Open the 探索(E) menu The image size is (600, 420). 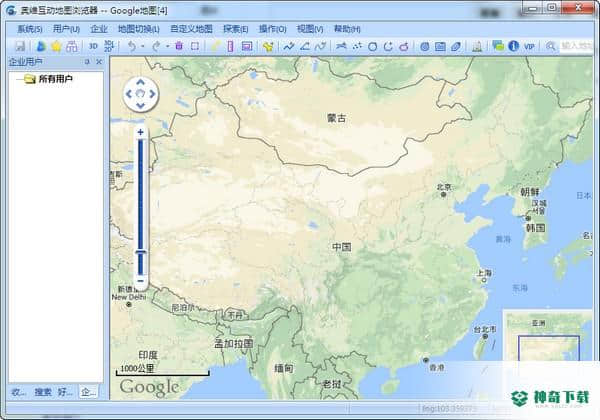pyautogui.click(x=236, y=29)
